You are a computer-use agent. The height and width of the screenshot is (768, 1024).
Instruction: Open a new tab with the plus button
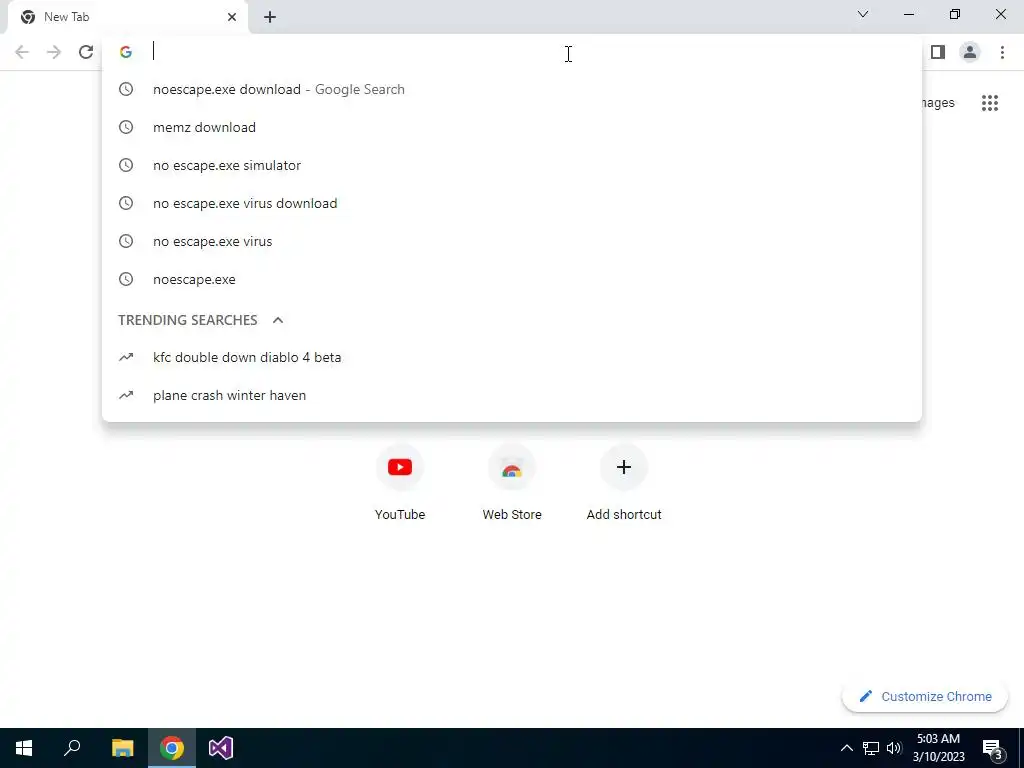(270, 18)
